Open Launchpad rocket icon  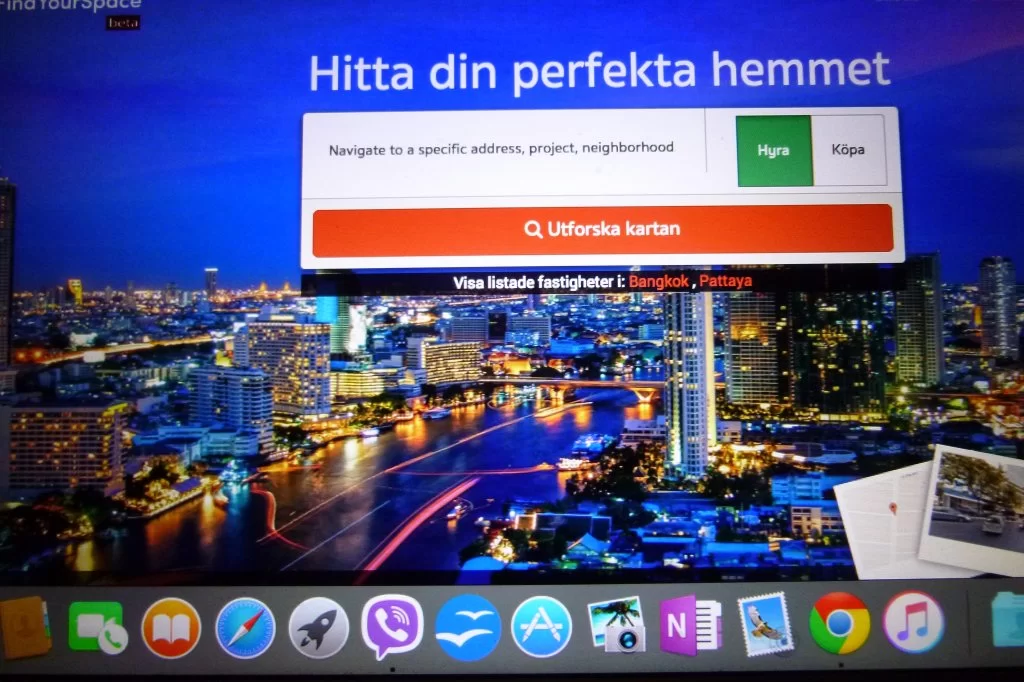(319, 627)
